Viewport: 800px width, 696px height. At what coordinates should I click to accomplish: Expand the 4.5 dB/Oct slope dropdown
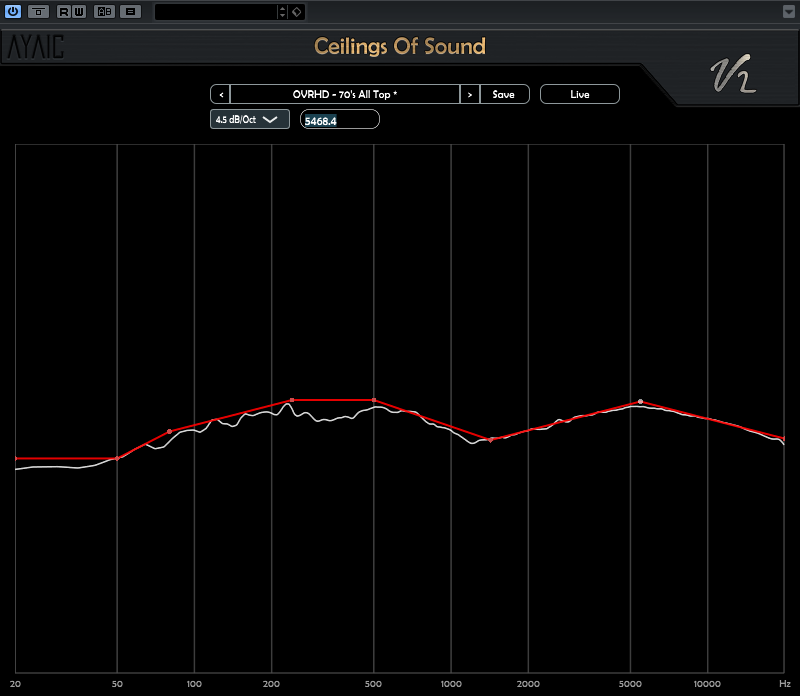click(x=250, y=119)
